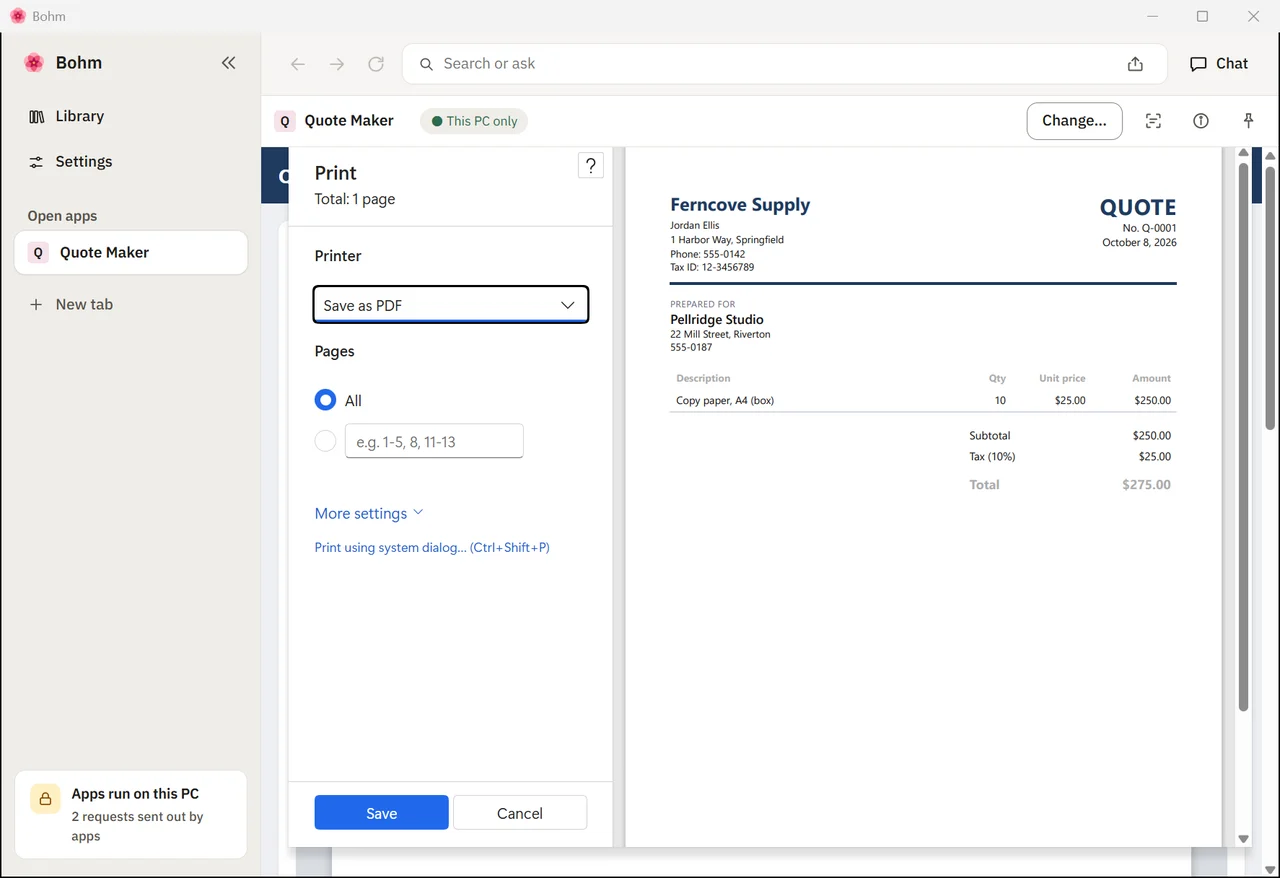Open the Chat panel
The image size is (1280, 878).
click(x=1219, y=63)
